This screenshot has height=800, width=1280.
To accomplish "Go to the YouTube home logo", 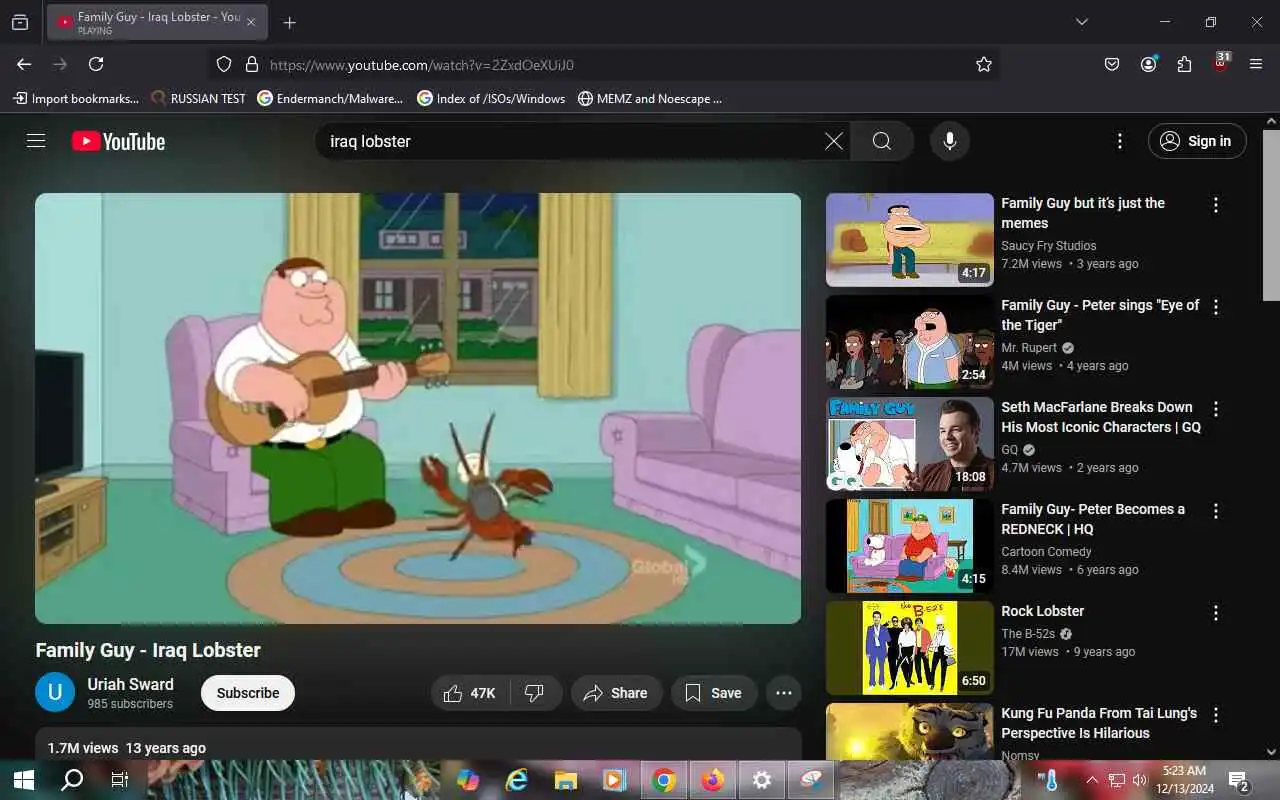I will [x=118, y=141].
